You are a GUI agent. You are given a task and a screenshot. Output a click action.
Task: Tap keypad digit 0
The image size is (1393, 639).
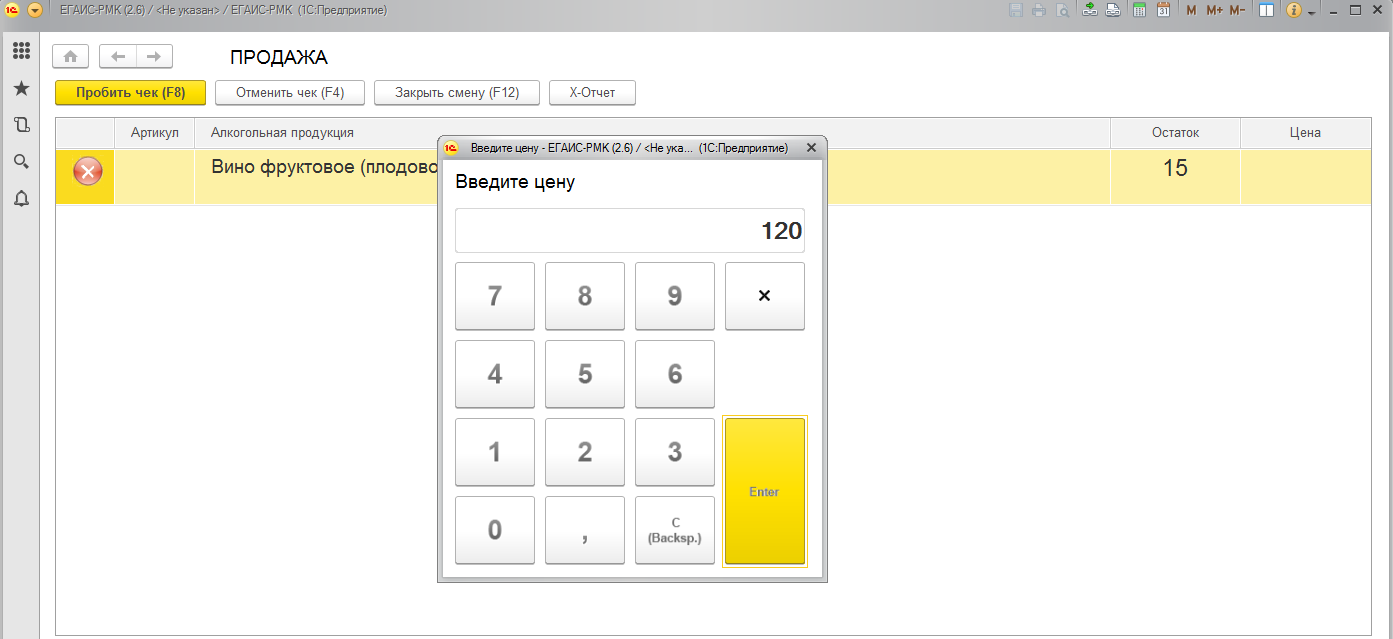[x=495, y=530]
